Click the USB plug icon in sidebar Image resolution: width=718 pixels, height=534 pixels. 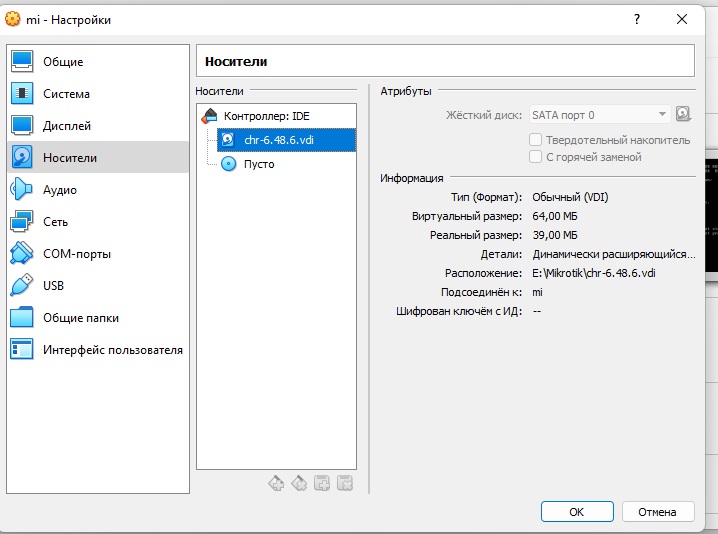click(22, 286)
